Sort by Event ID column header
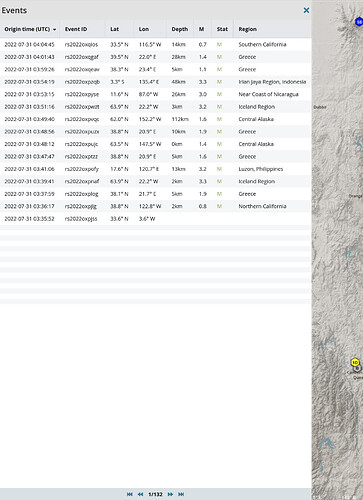The height and width of the screenshot is (500, 363). [x=76, y=29]
